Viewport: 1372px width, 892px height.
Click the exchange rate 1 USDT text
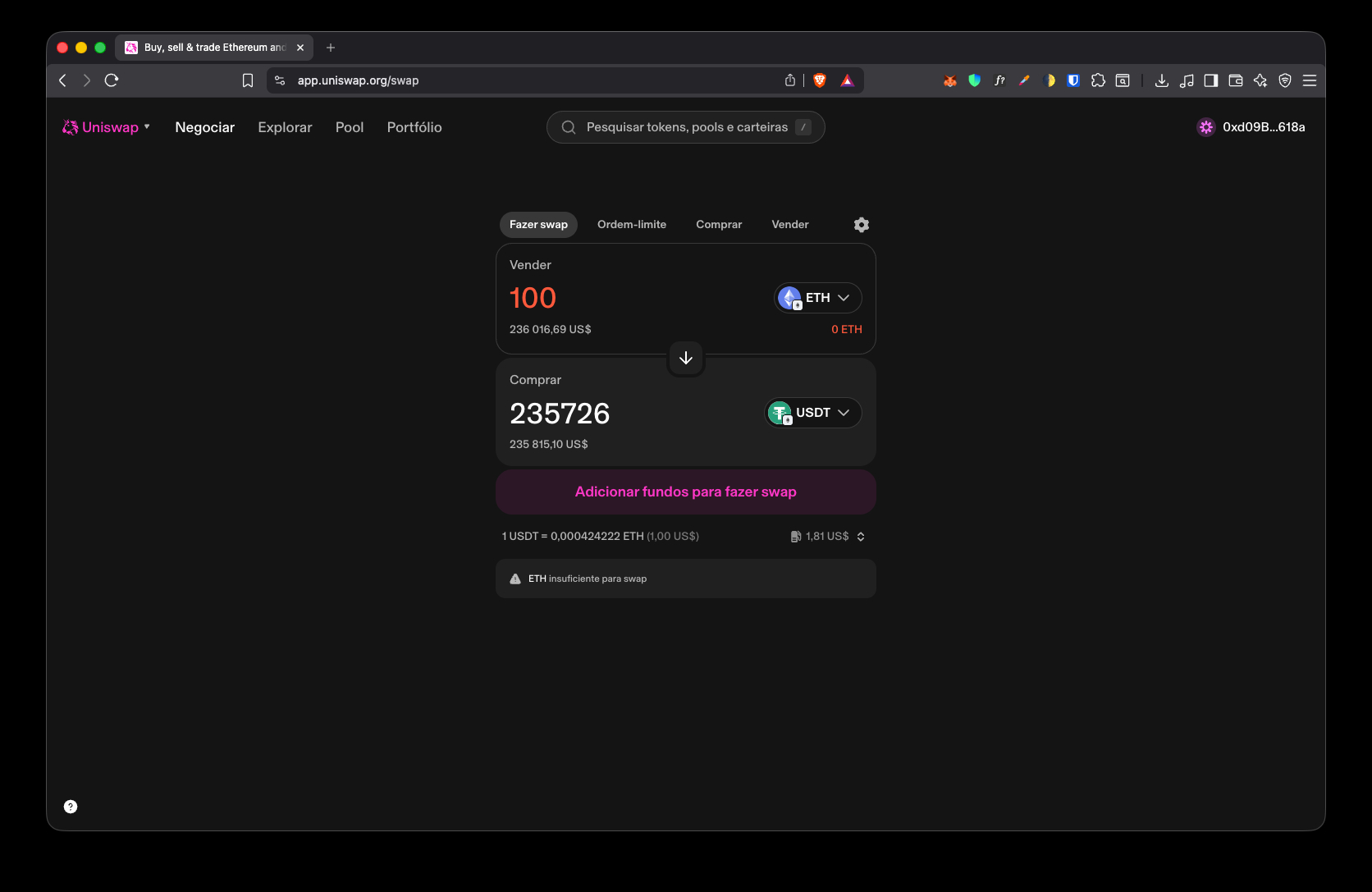pos(601,537)
